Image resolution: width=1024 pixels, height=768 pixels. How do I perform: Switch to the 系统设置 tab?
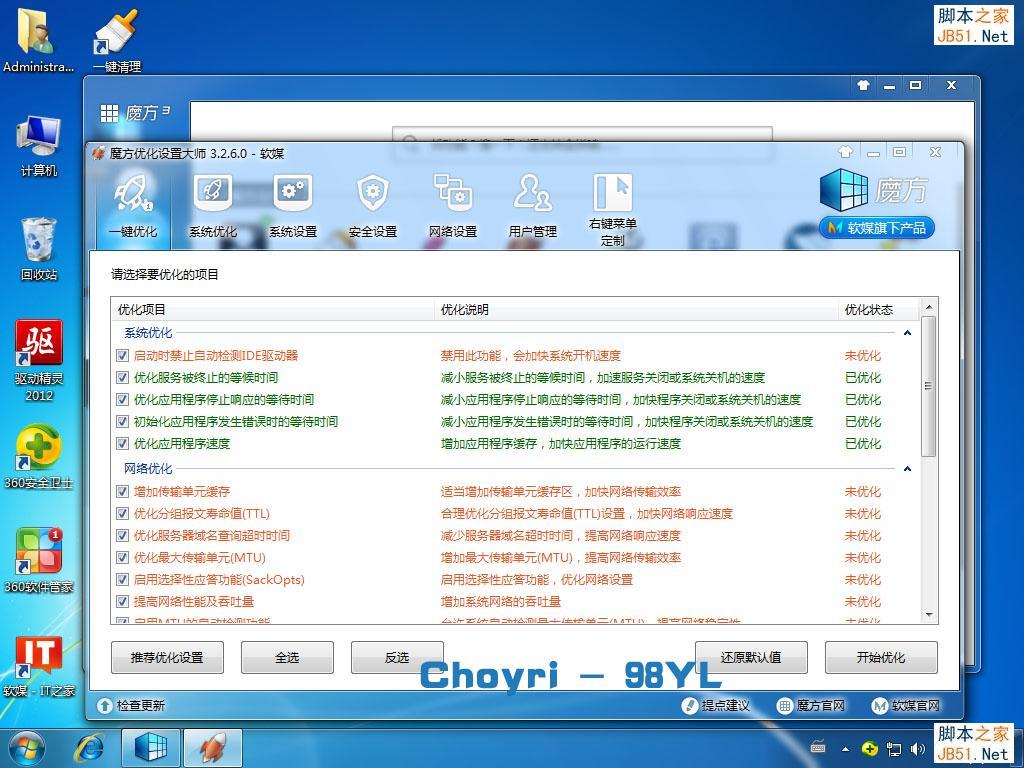(291, 204)
